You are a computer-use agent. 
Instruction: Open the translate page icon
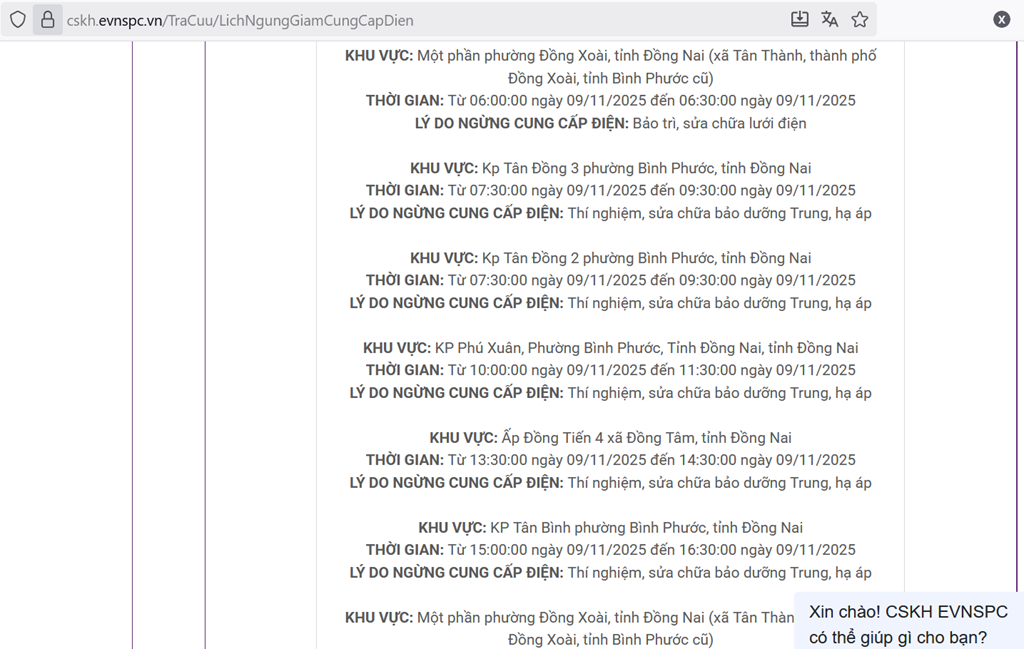pos(829,20)
